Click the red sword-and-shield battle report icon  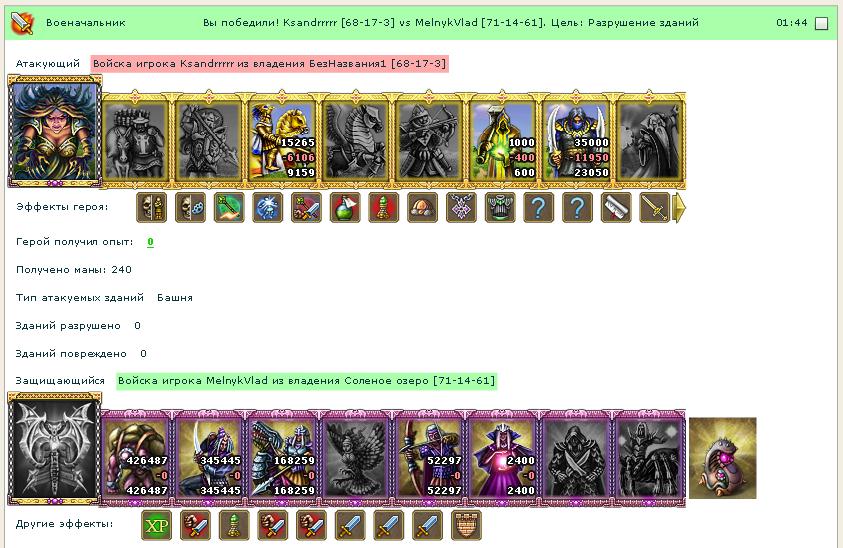click(23, 23)
